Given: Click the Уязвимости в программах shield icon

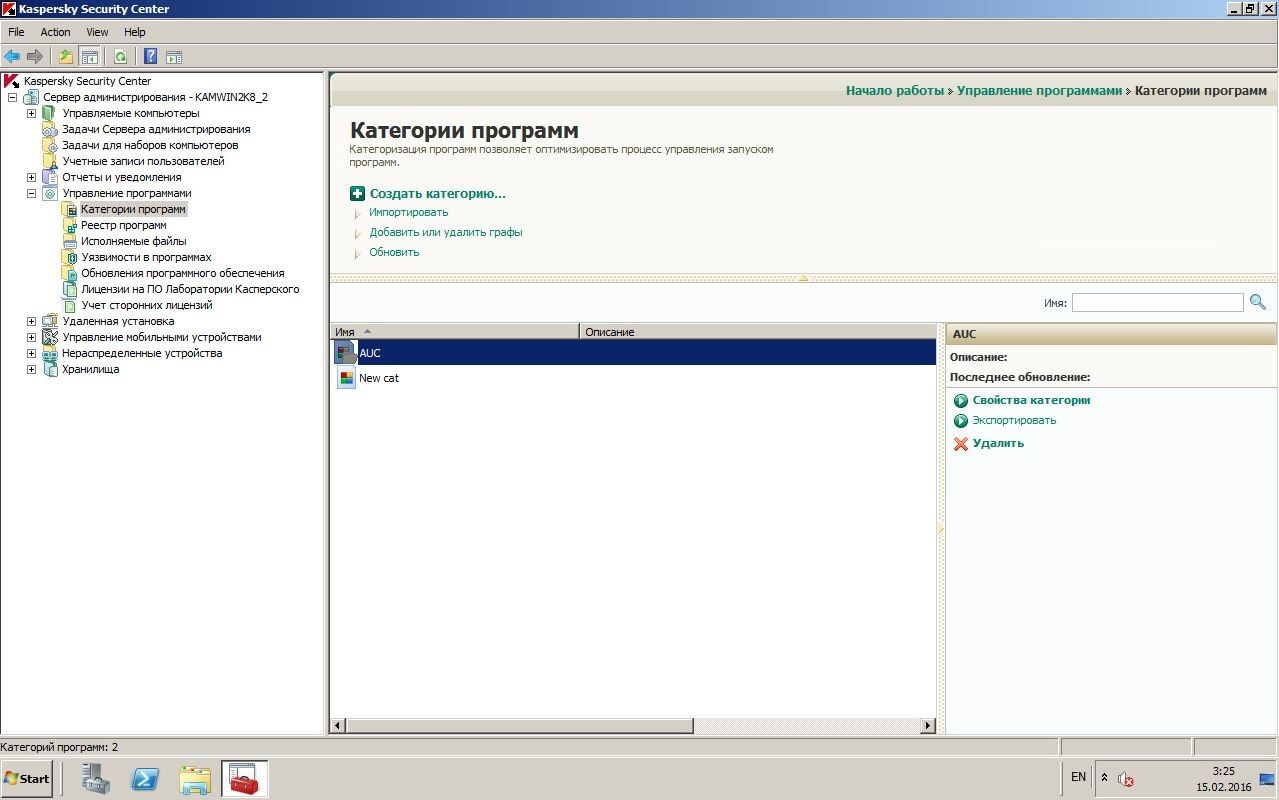Looking at the screenshot, I should (69, 257).
